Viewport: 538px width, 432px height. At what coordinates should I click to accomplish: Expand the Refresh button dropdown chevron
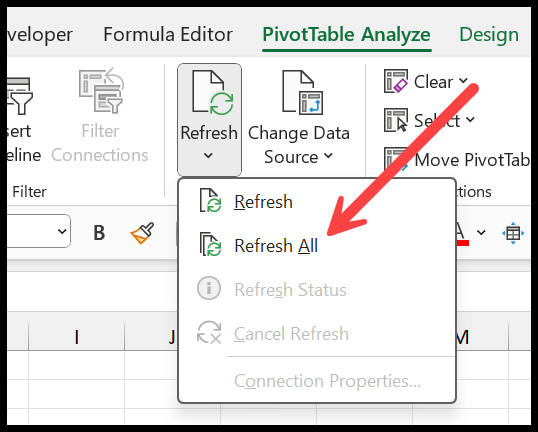coord(208,156)
